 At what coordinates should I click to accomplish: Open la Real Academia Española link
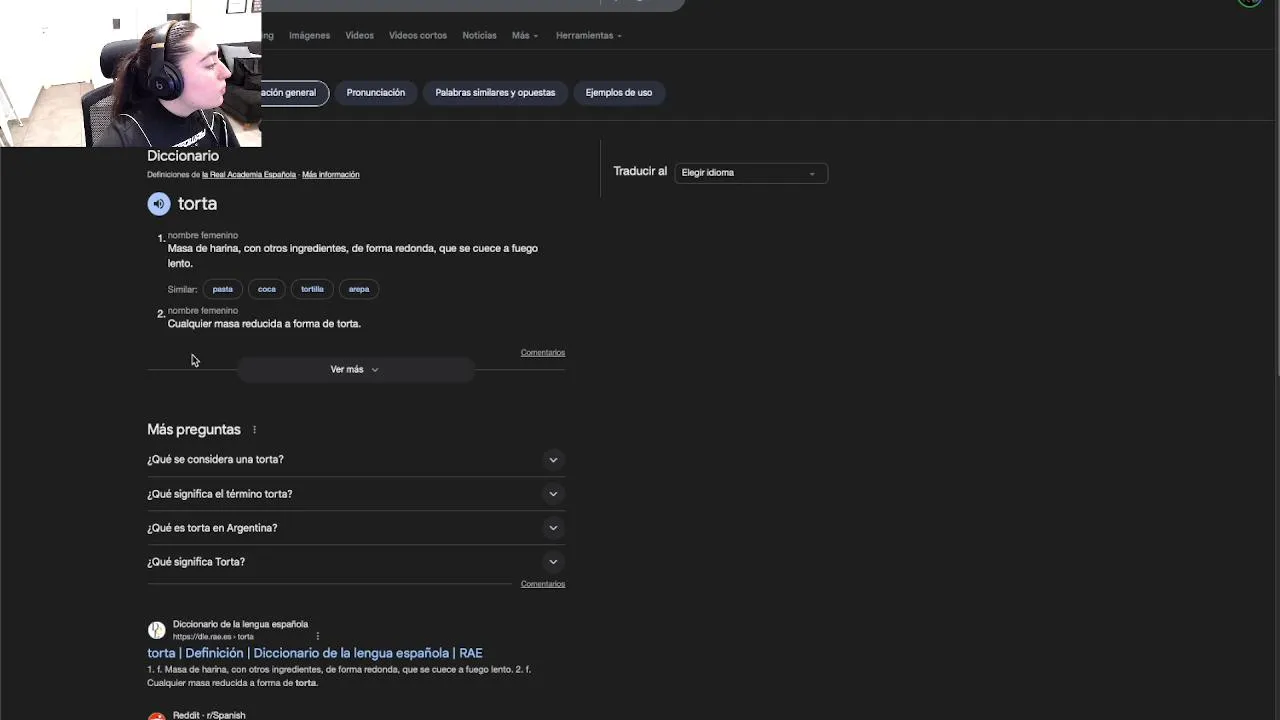[249, 175]
